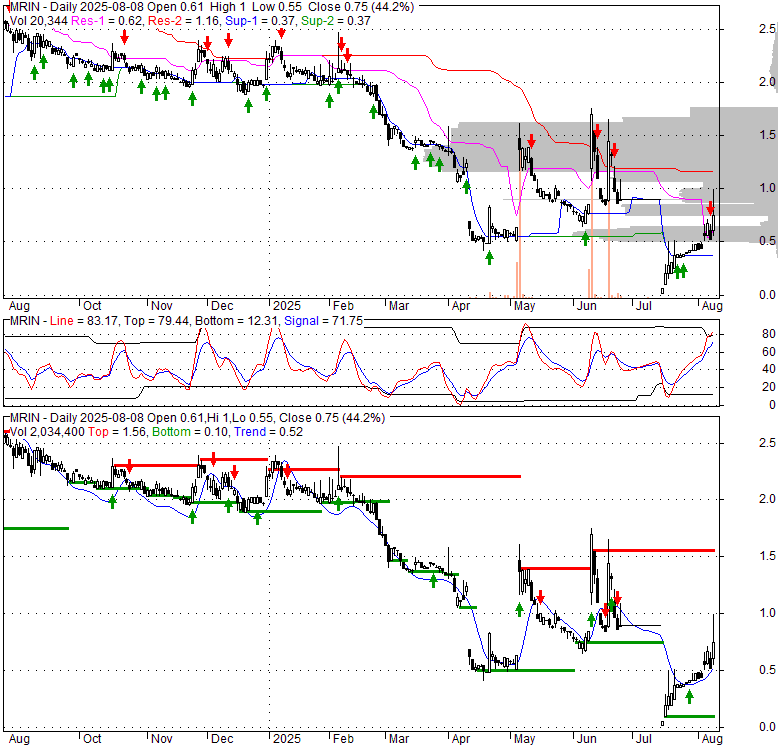Click the green up arrow in early May on the bottom chart

(519, 609)
